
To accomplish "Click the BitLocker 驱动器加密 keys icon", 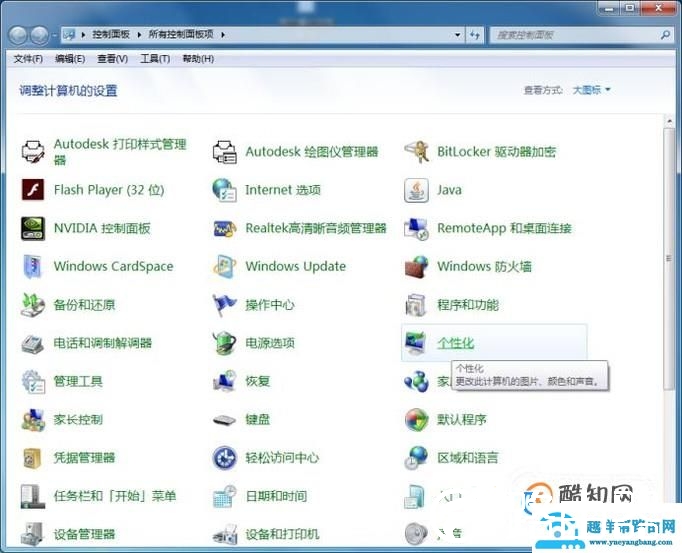I will [417, 151].
